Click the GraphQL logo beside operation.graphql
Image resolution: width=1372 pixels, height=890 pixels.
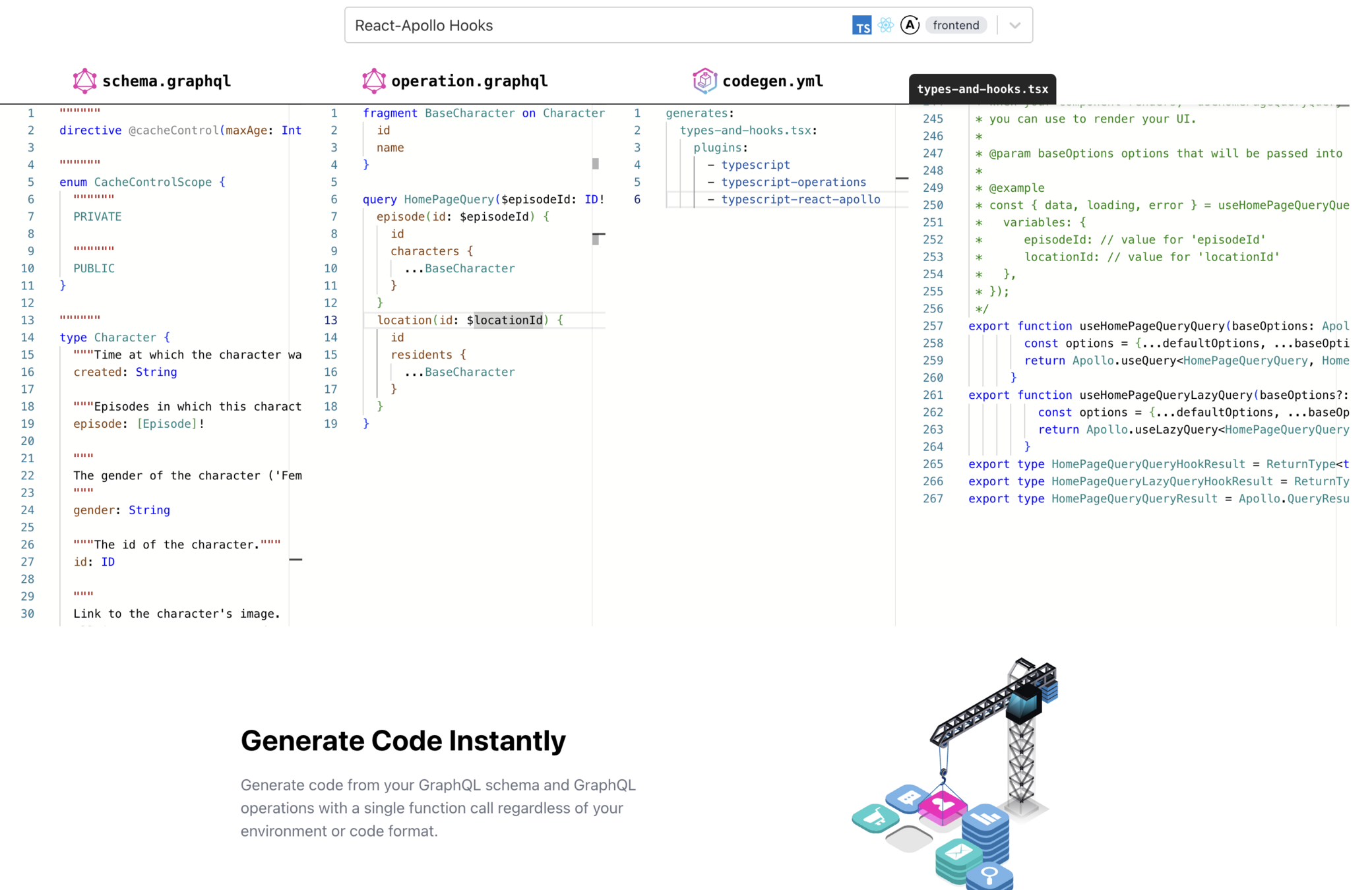(374, 80)
